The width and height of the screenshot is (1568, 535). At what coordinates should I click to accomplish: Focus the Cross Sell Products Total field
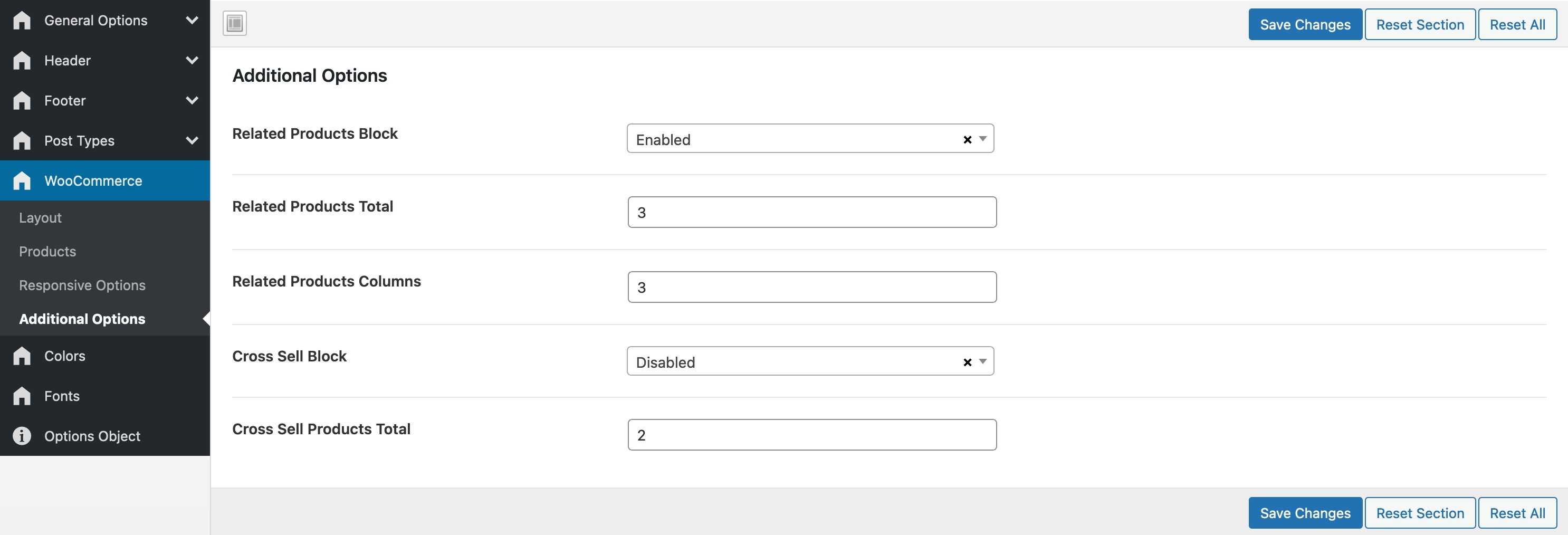click(812, 435)
